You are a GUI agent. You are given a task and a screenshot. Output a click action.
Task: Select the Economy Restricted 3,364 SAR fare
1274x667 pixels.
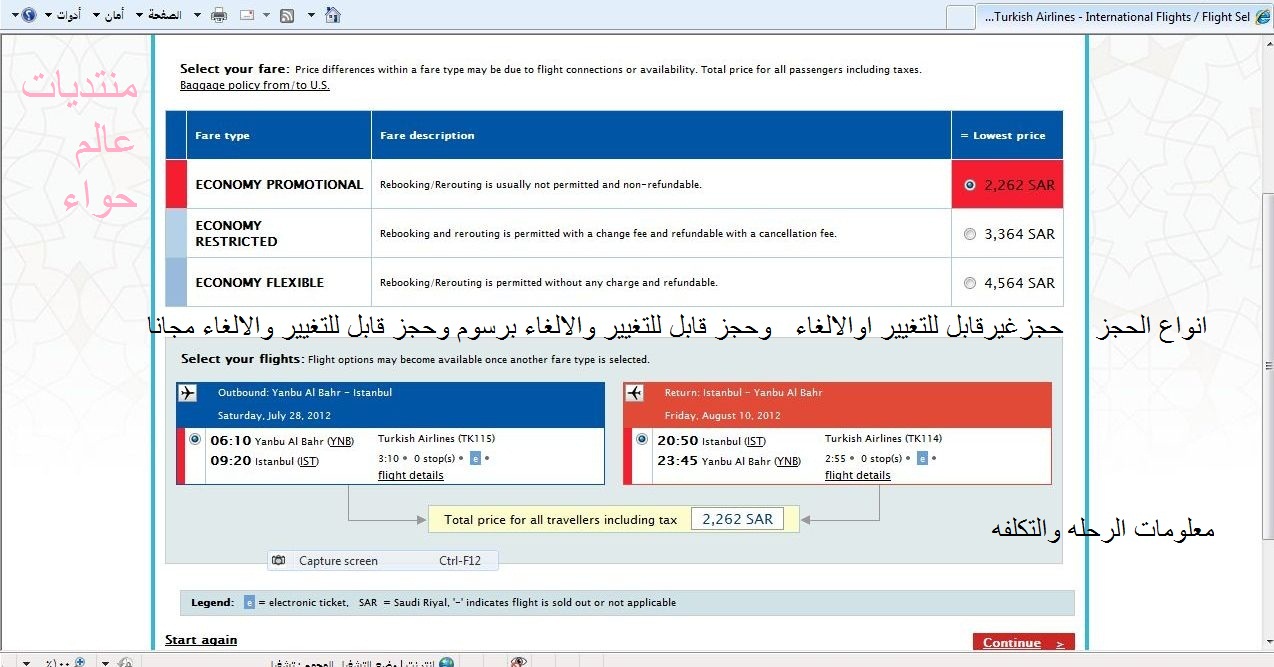click(x=969, y=234)
